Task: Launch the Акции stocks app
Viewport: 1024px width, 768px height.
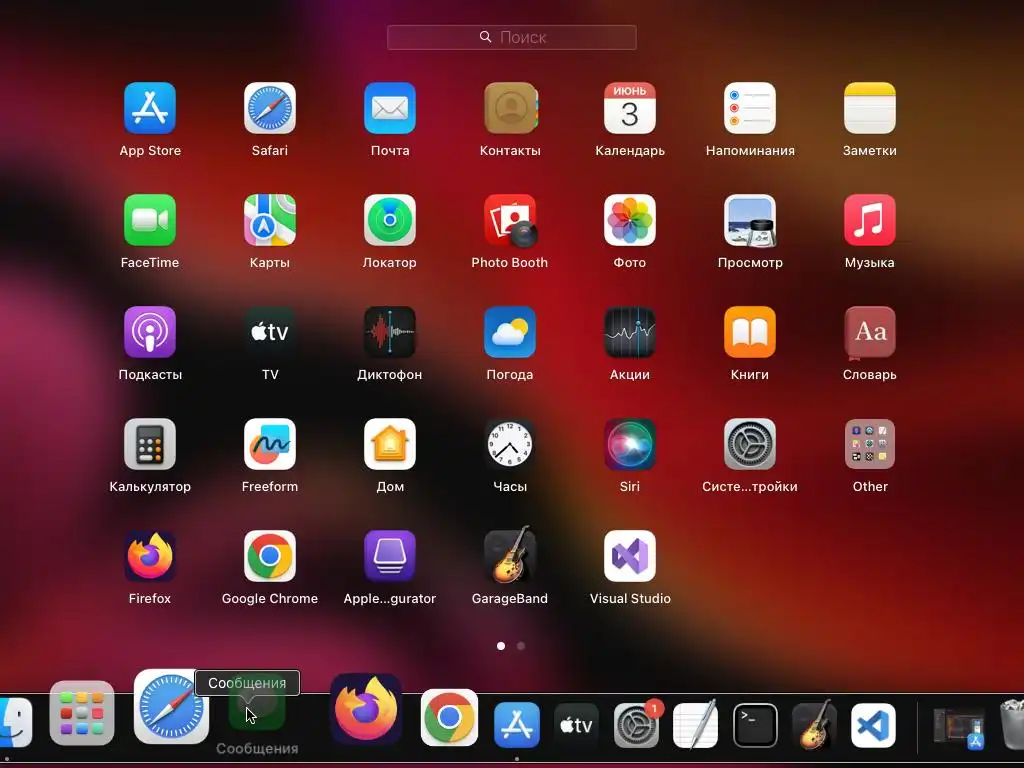Action: click(630, 332)
